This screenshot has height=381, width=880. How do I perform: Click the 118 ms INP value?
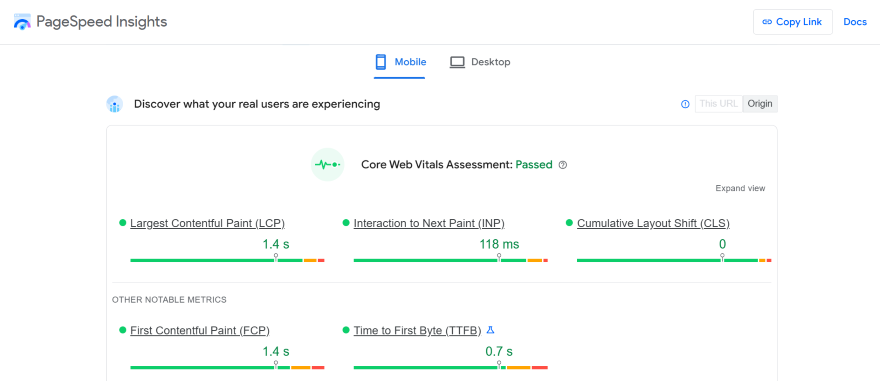click(x=499, y=245)
